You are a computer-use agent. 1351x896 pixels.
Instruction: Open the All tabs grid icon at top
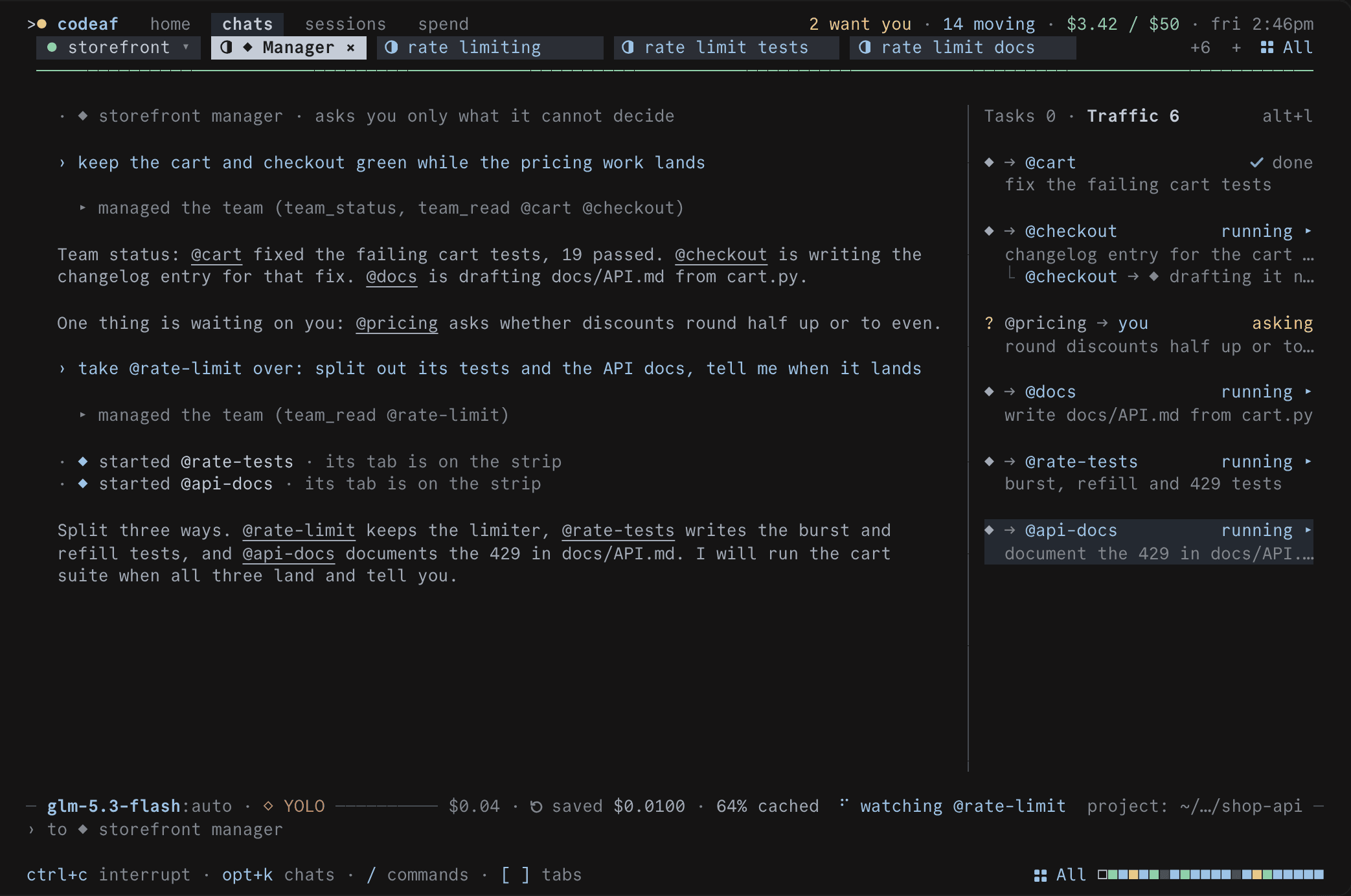(x=1267, y=47)
